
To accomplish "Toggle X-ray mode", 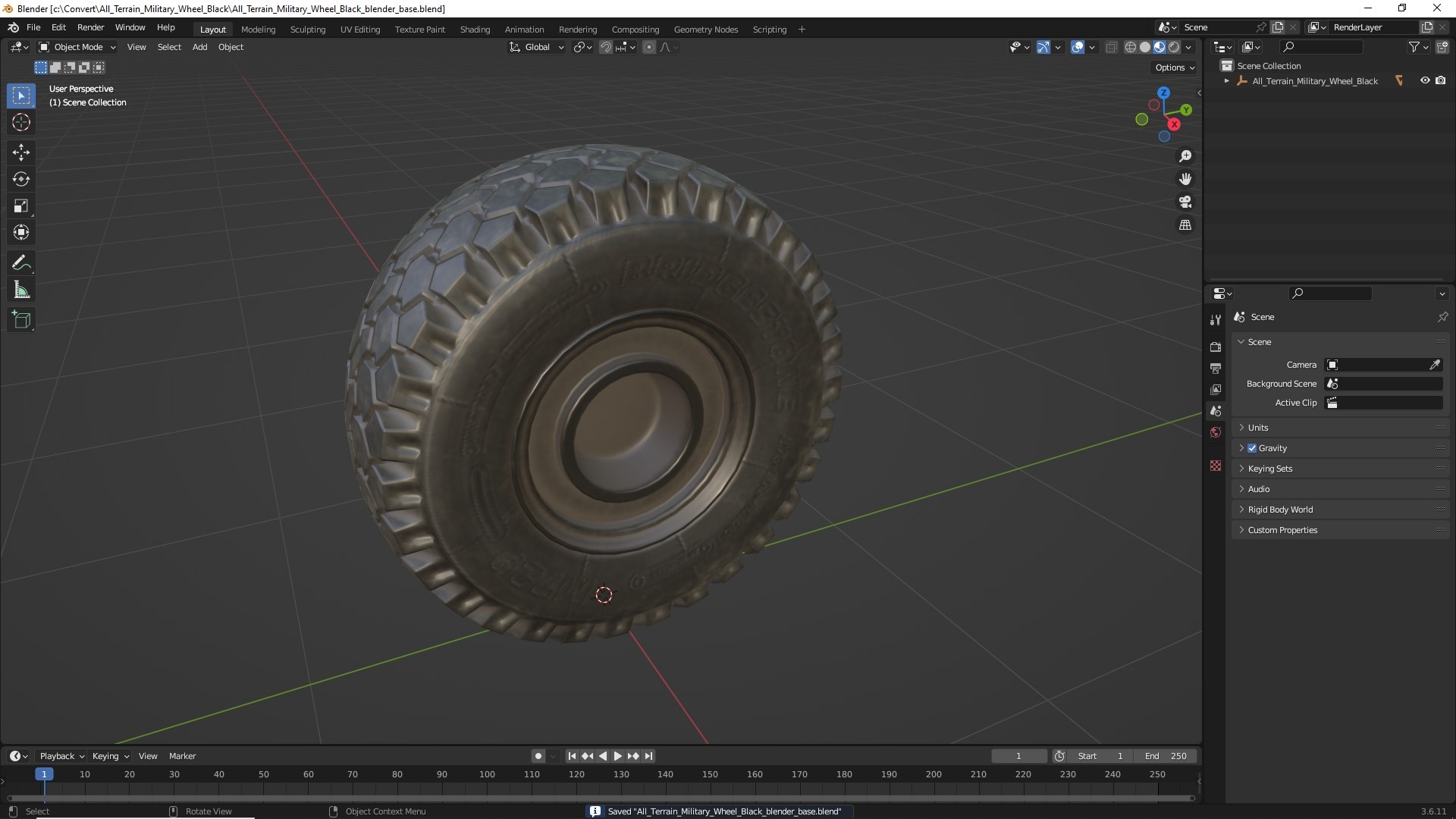I will point(1111,47).
